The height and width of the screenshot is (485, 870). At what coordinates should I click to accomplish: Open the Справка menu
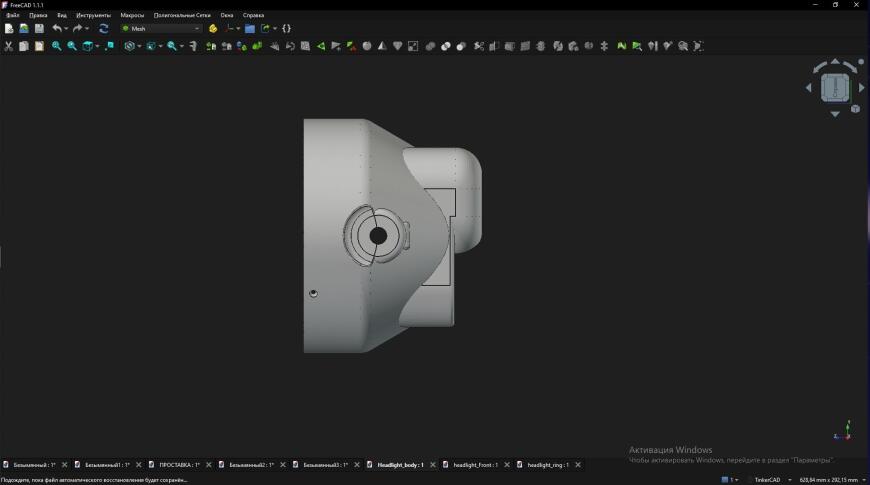click(254, 15)
